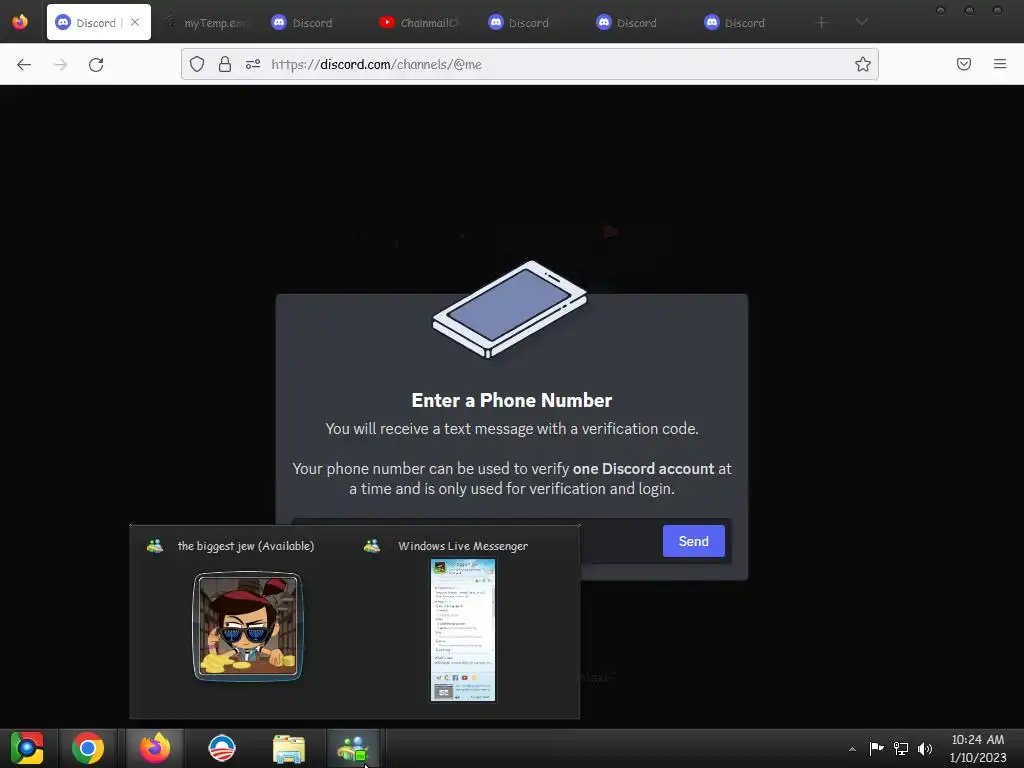Click the Windows Live Messenger taskbar icon

[353, 748]
